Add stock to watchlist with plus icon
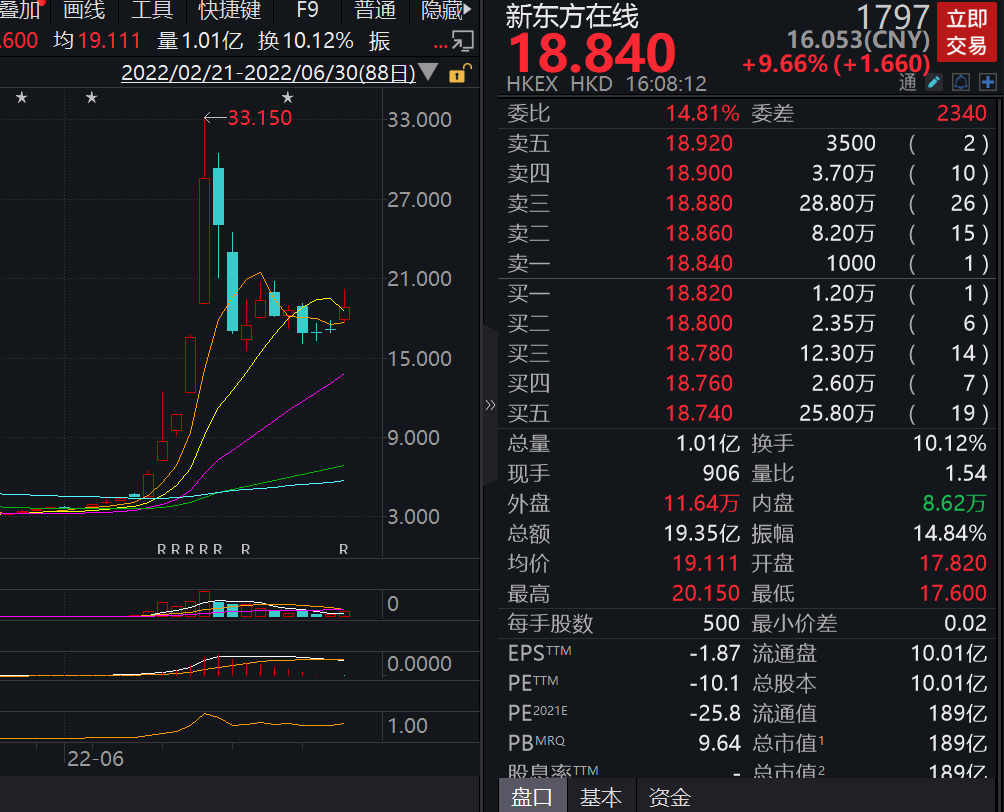 click(988, 82)
